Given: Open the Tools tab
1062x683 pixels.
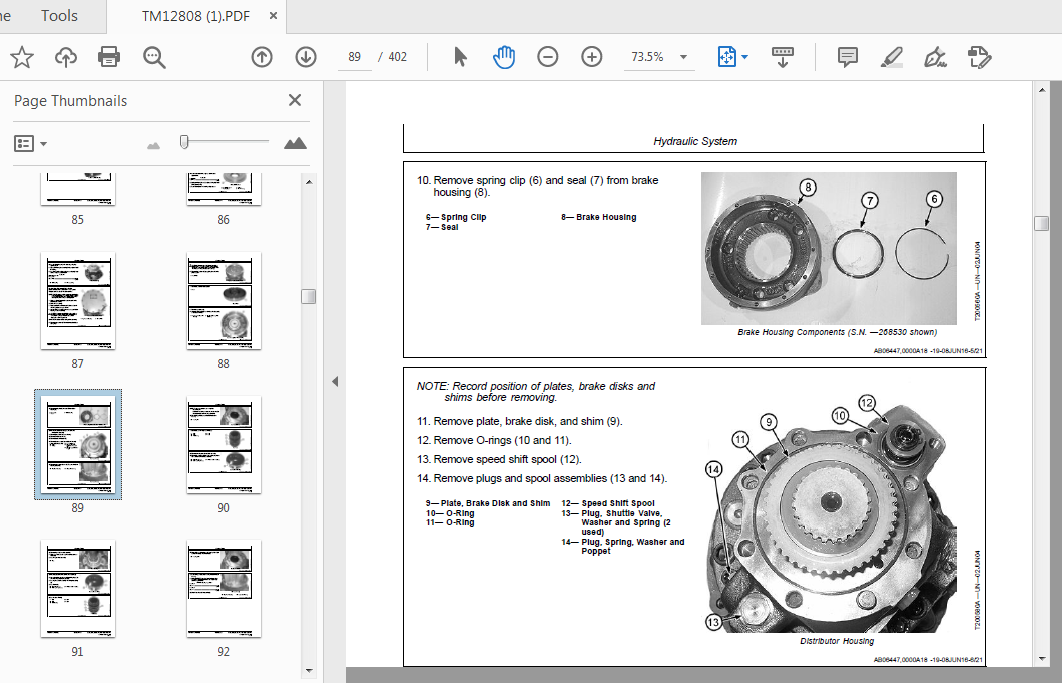Looking at the screenshot, I should pyautogui.click(x=59, y=16).
